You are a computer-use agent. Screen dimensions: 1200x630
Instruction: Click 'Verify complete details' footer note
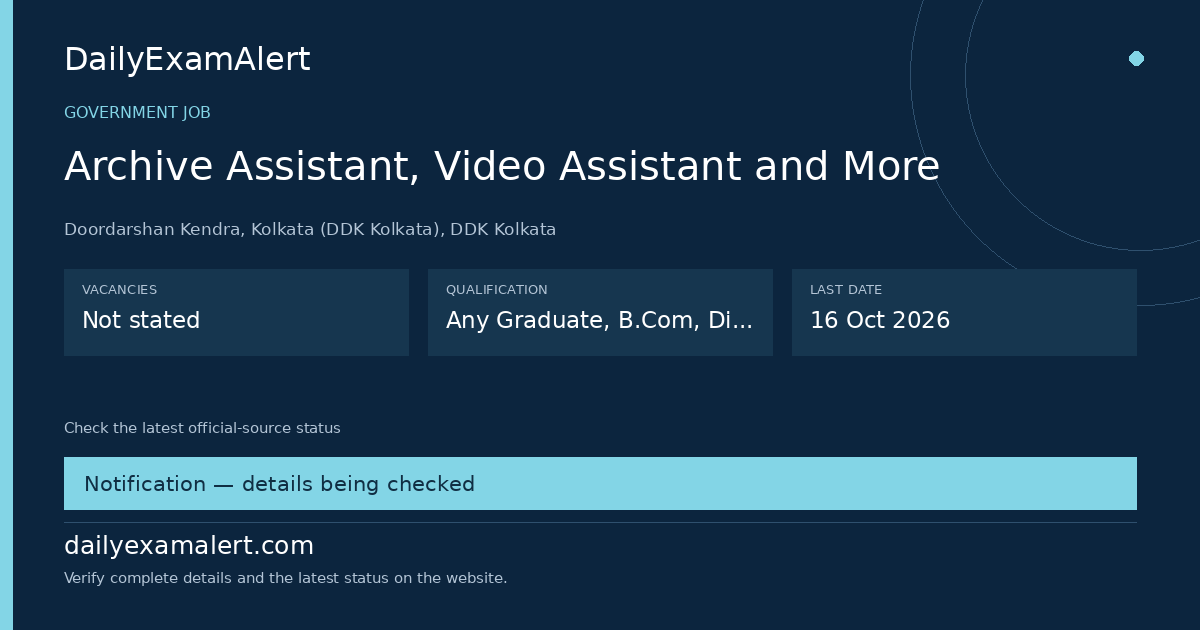[285, 578]
